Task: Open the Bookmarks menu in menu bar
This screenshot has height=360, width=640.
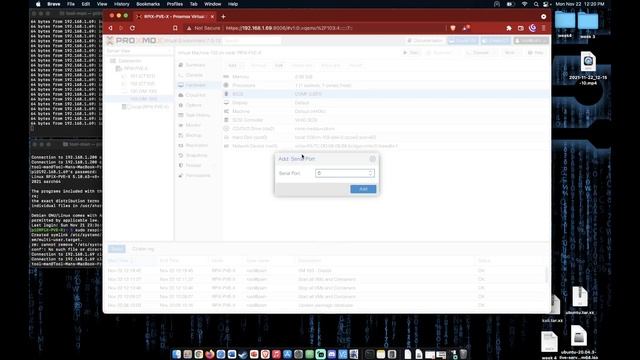Action: point(148,4)
